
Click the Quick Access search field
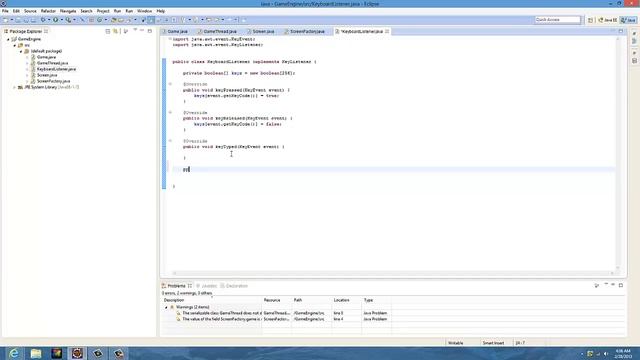click(558, 20)
